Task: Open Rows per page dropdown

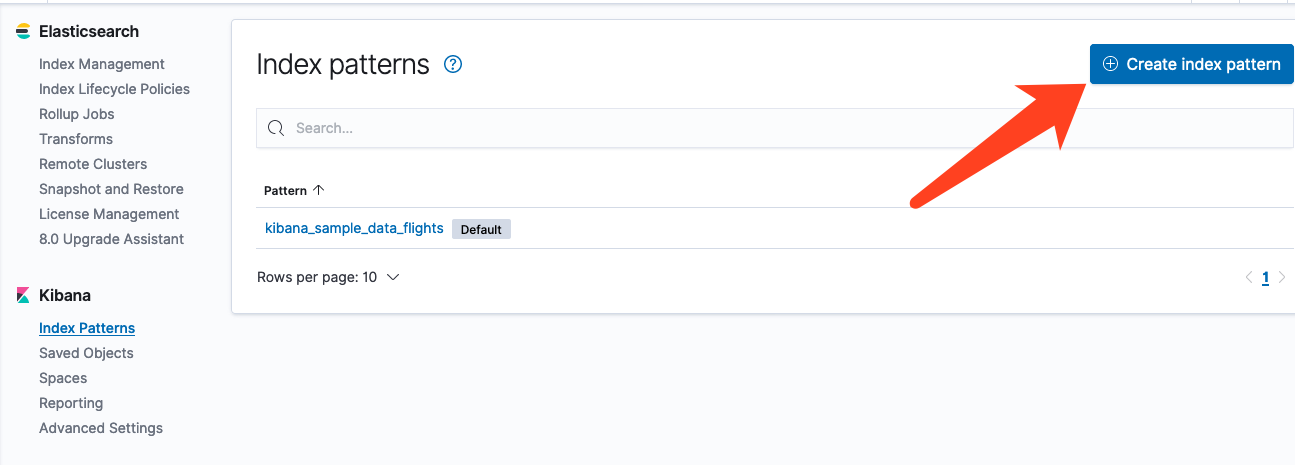Action: coord(328,277)
